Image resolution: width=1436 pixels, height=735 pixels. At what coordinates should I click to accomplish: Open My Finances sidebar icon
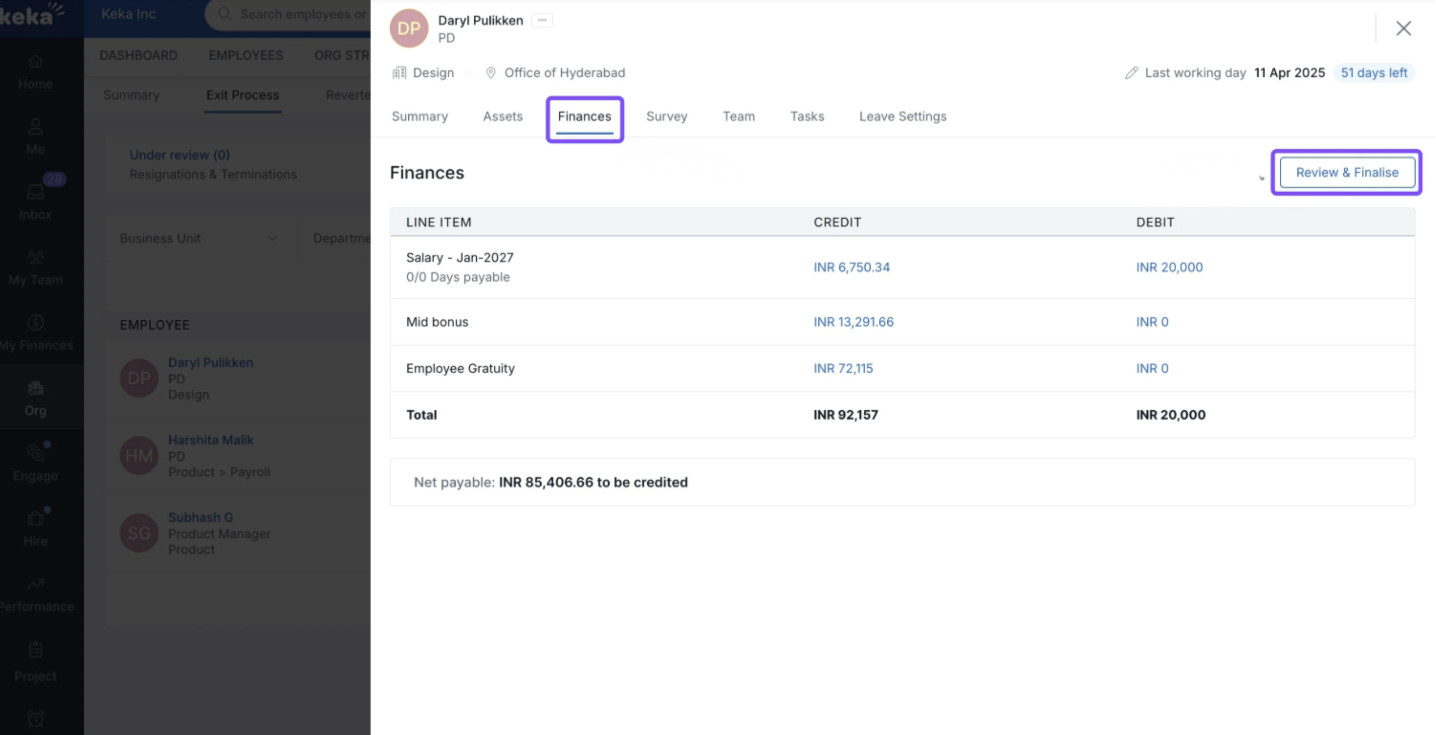click(x=35, y=323)
